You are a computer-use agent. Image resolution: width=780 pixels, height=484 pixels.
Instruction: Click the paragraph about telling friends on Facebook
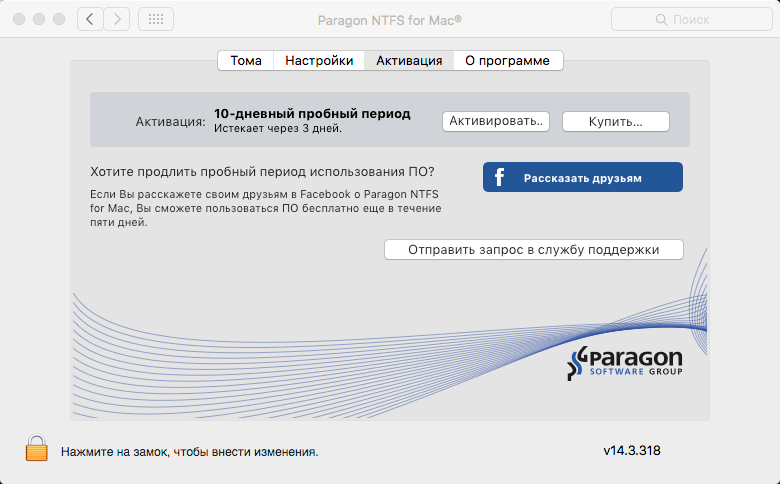pos(266,208)
